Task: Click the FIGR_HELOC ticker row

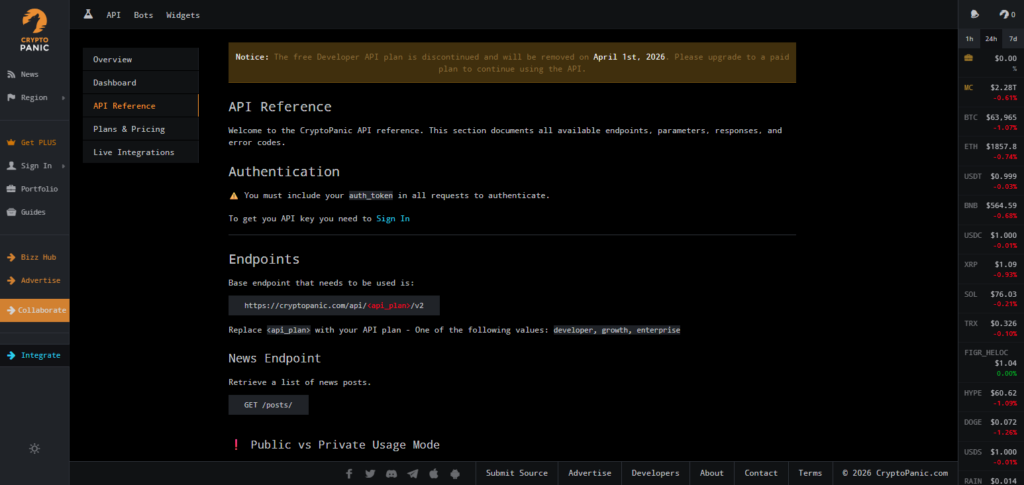Action: coord(991,363)
